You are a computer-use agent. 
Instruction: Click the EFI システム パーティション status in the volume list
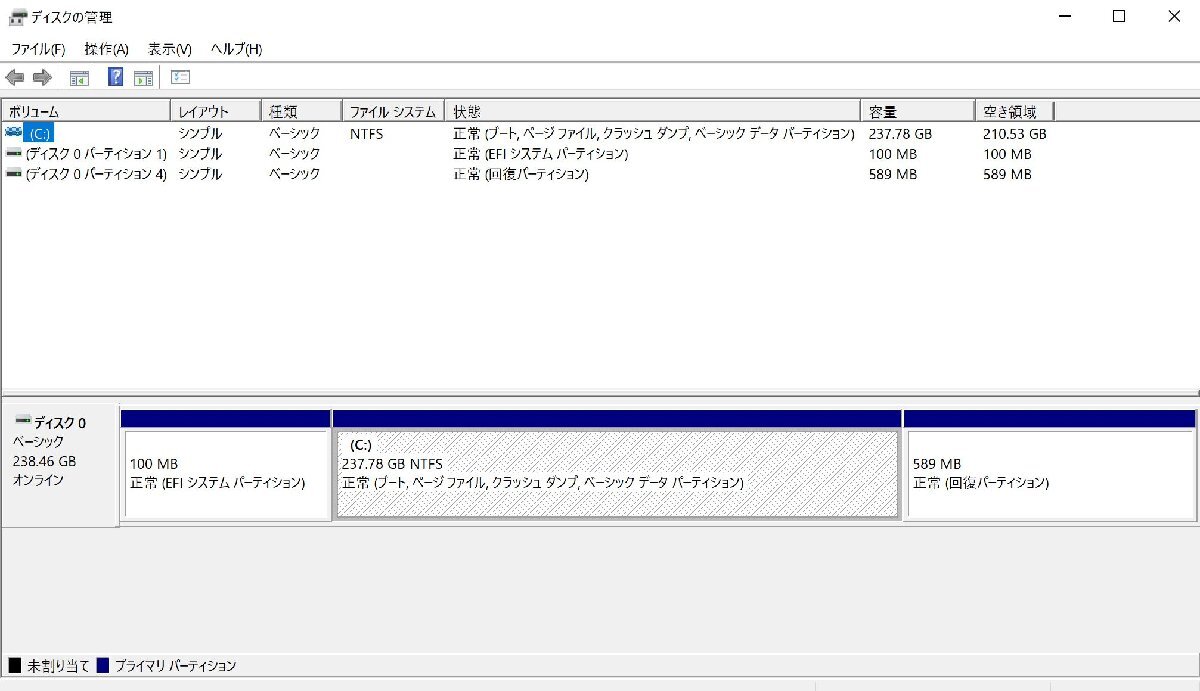tap(540, 153)
